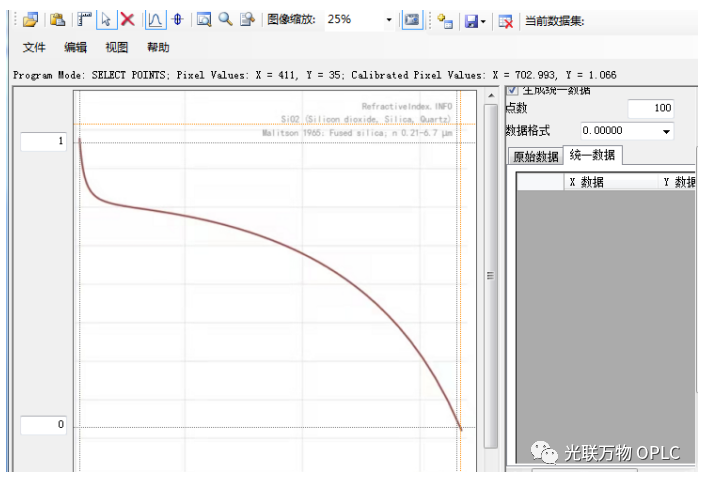
Task: Expand the data format 0.00000 dropdown
Action: point(666,131)
